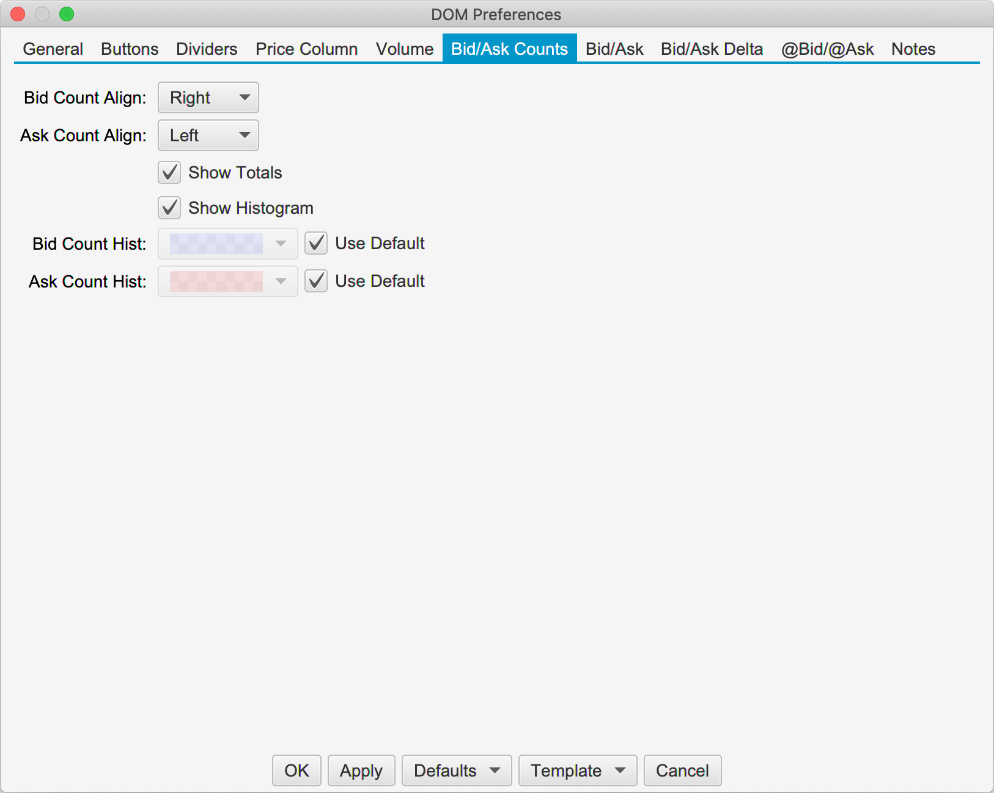Open the Ask Count Align dropdown

coord(208,135)
